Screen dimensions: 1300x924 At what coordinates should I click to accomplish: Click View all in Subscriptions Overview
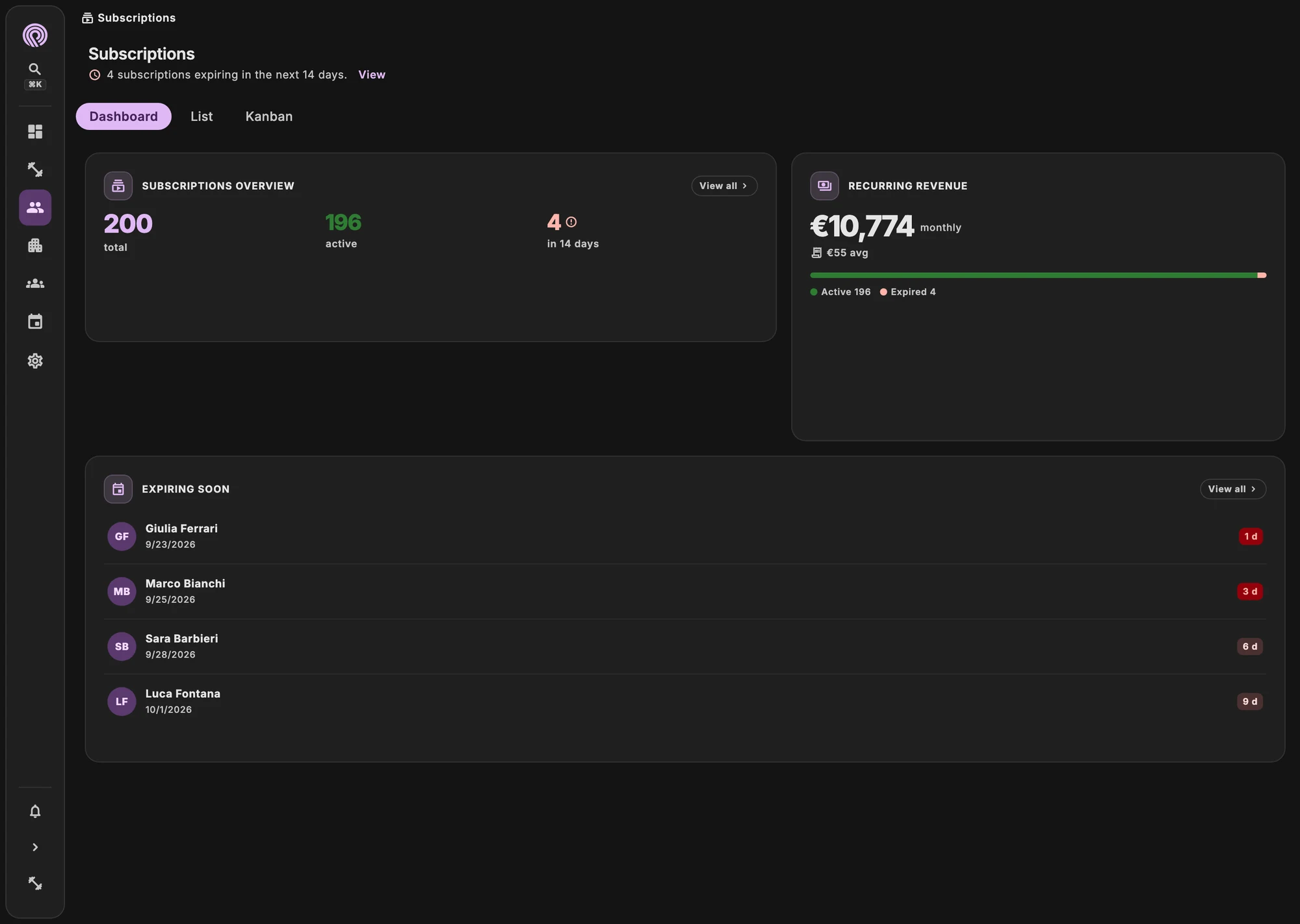click(724, 186)
